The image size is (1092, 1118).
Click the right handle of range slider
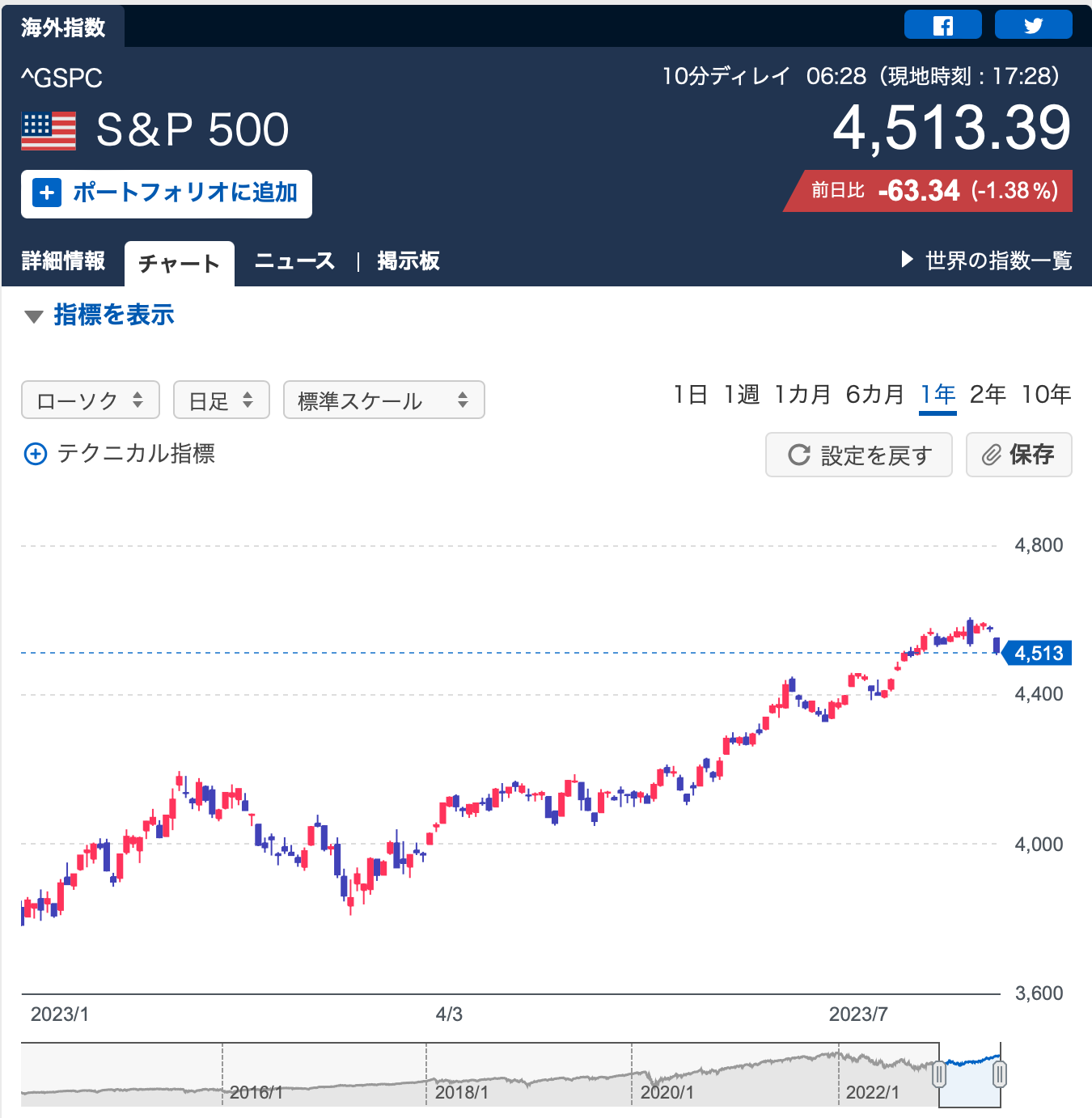pos(1000,1074)
